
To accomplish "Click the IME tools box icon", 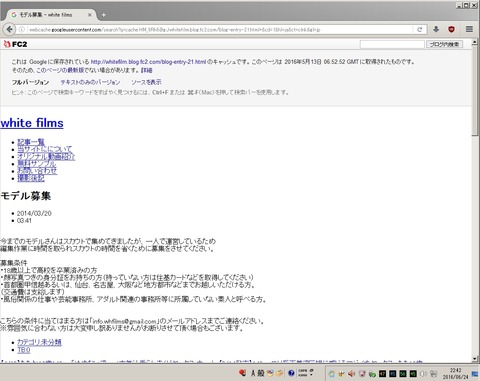I will point(279,373).
